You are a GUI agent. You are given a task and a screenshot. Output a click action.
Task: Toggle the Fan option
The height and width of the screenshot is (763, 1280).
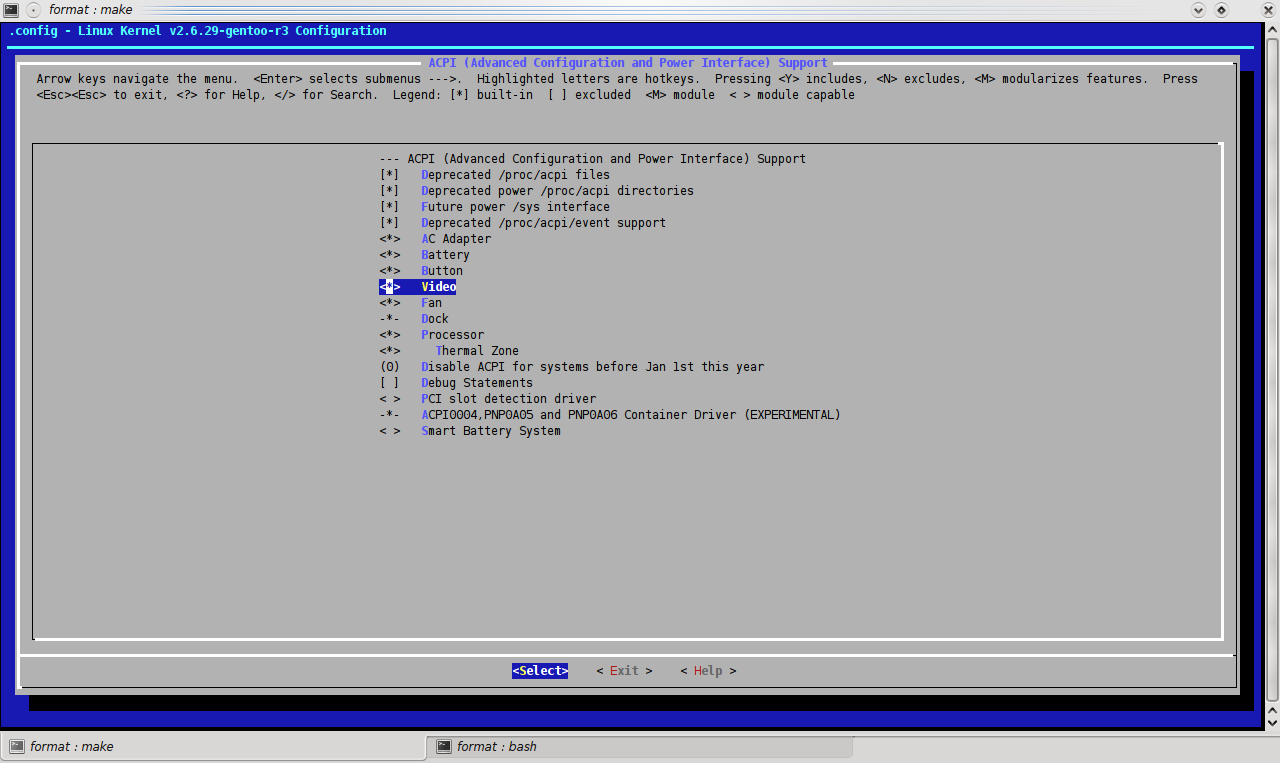click(x=410, y=303)
